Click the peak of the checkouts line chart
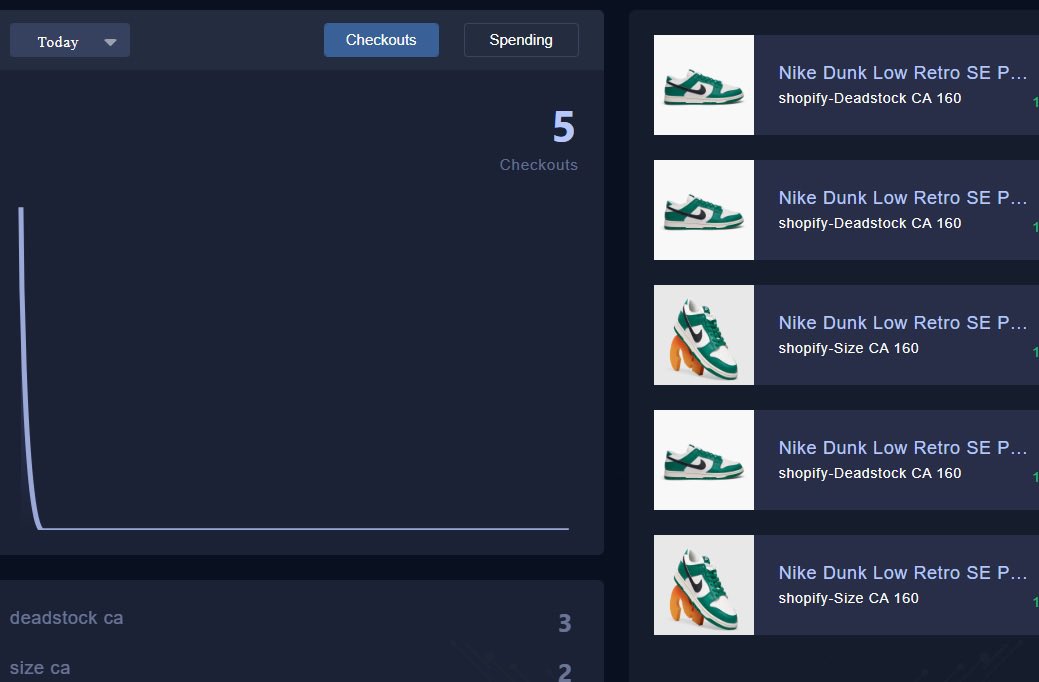This screenshot has height=682, width=1039. [21, 209]
